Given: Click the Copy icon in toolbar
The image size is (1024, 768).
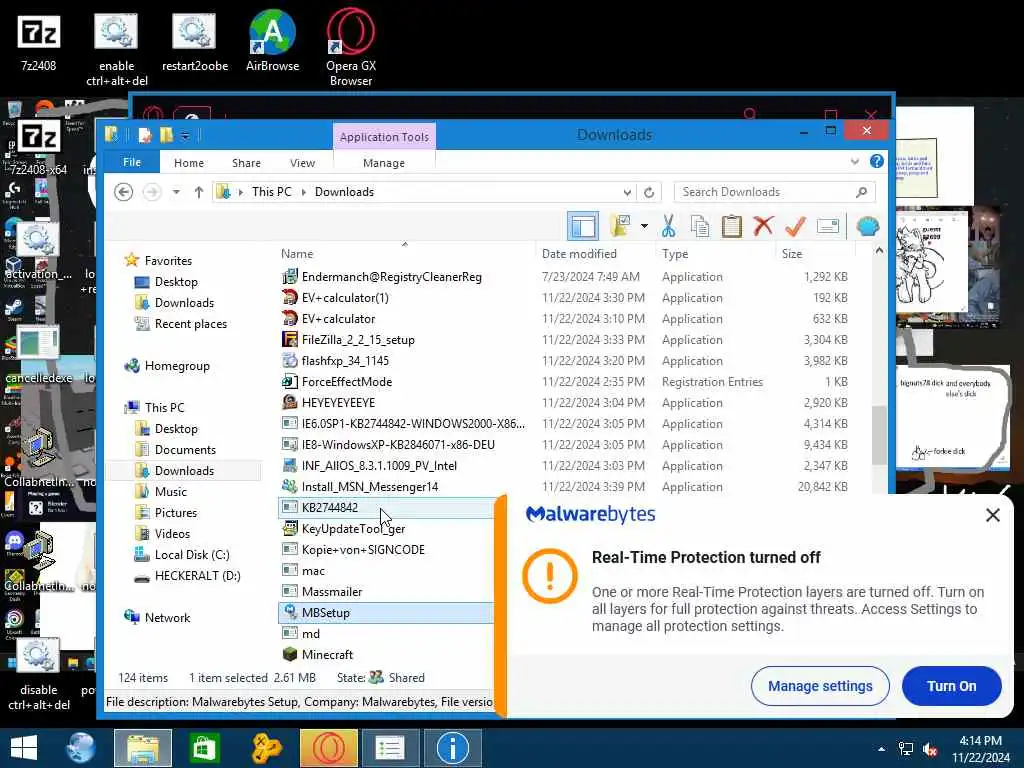Looking at the screenshot, I should tap(699, 227).
